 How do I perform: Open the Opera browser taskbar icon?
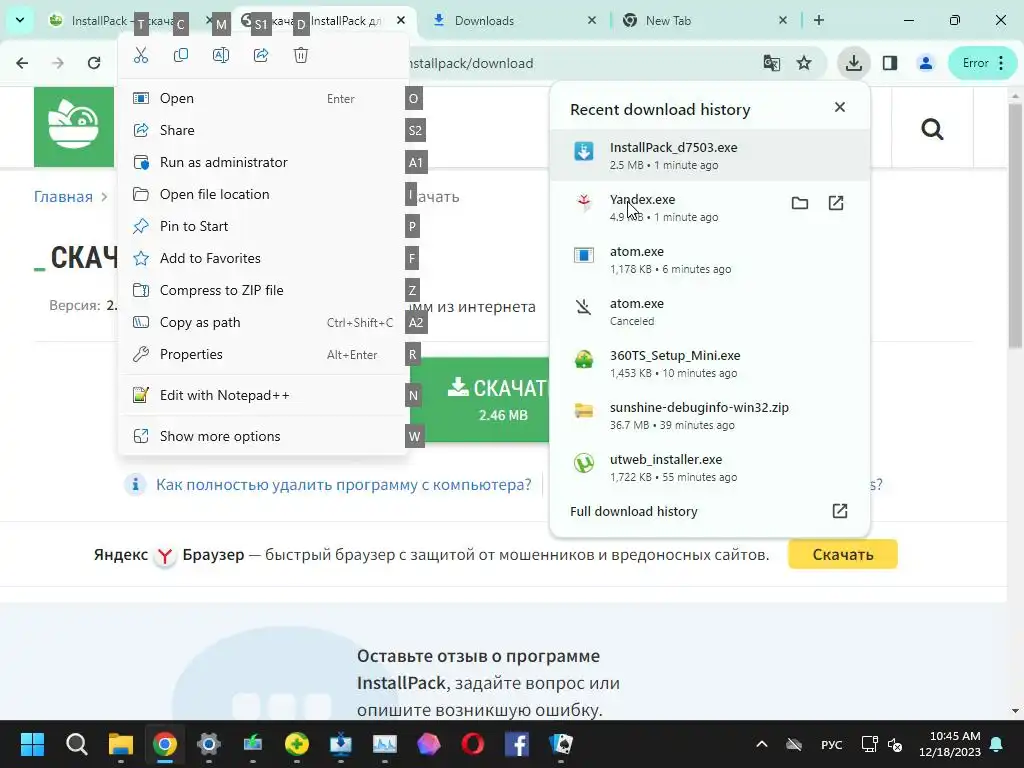pos(473,744)
